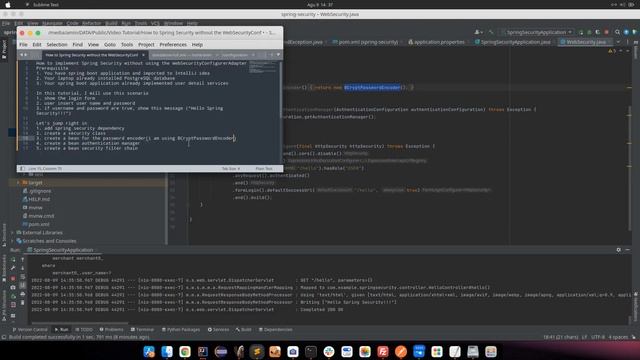Hide the Run tool window

click(628, 250)
